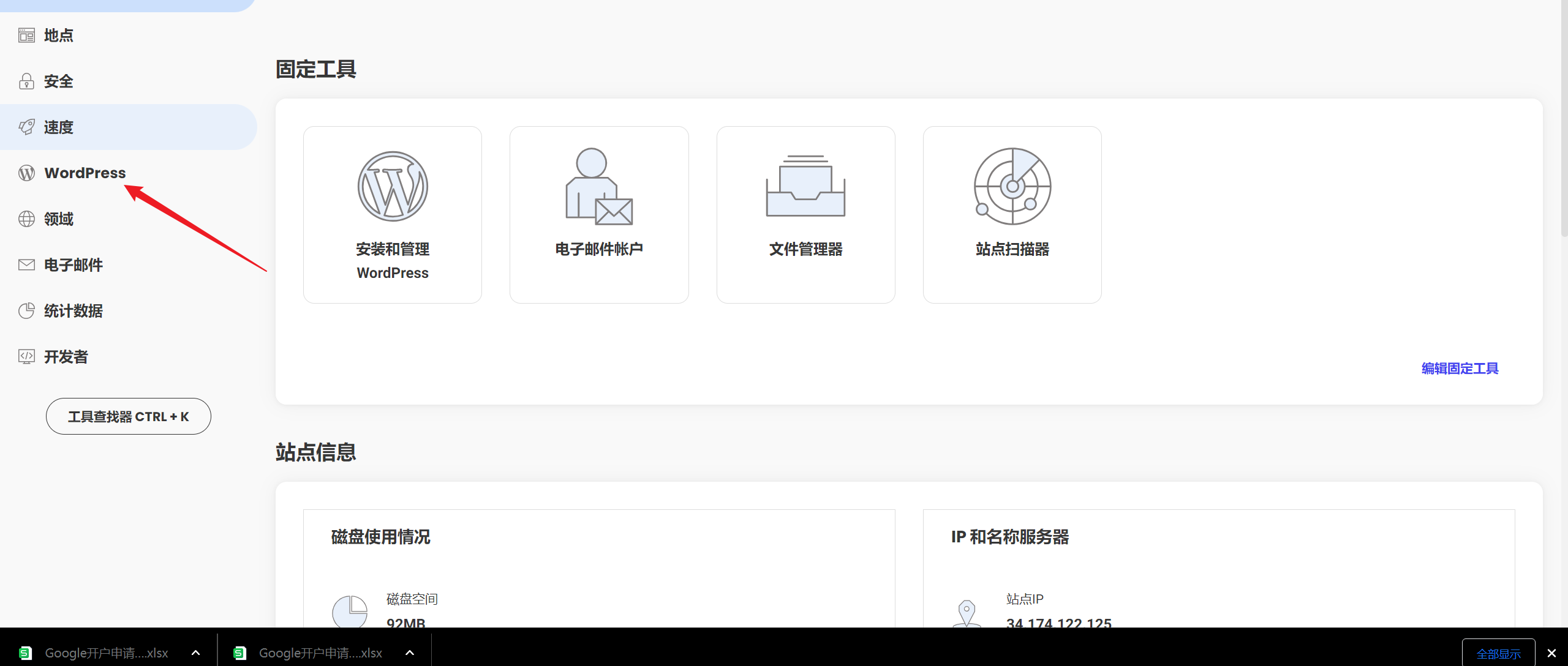Click the 工具查找器 CTRL + K button
Image resolution: width=1568 pixels, height=666 pixels.
[x=128, y=416]
